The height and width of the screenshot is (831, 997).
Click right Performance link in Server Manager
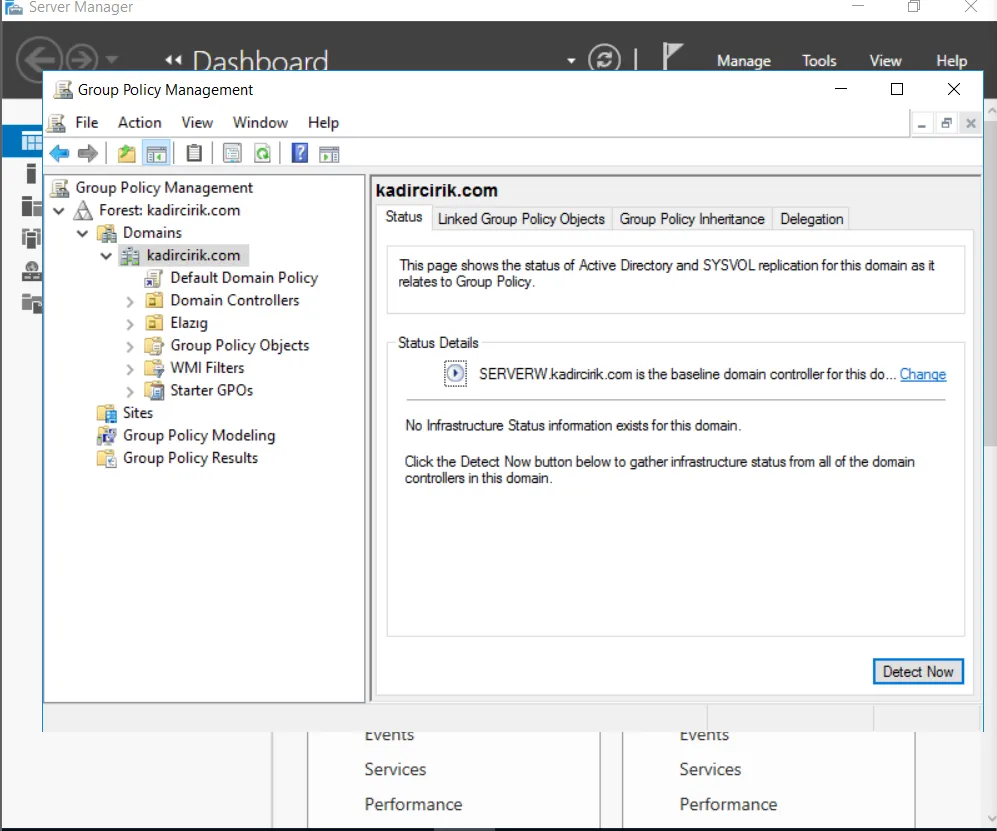728,804
